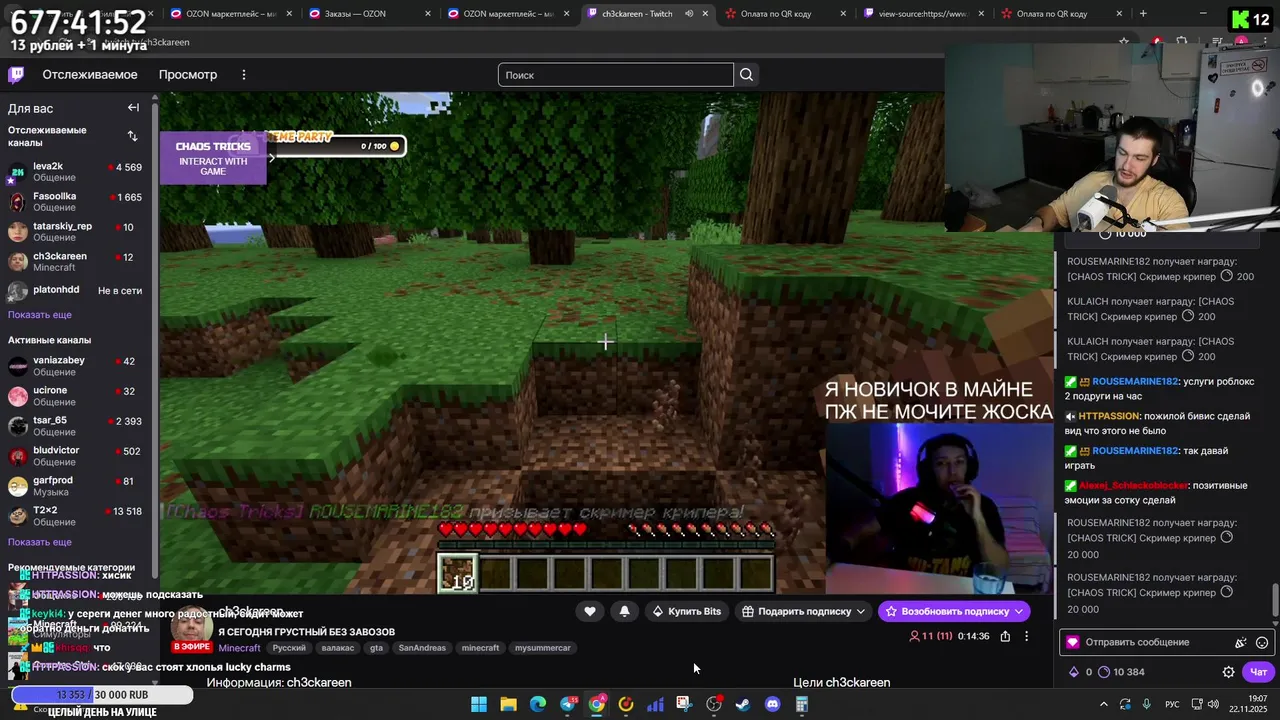The height and width of the screenshot is (720, 1280).
Task: Toggle notifications with the bell icon
Action: pos(624,611)
